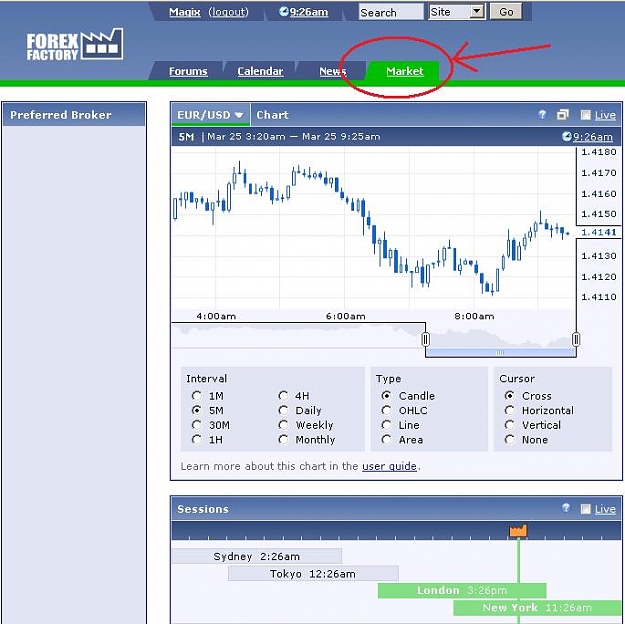
Task: Click the London session bar
Action: tap(462, 590)
